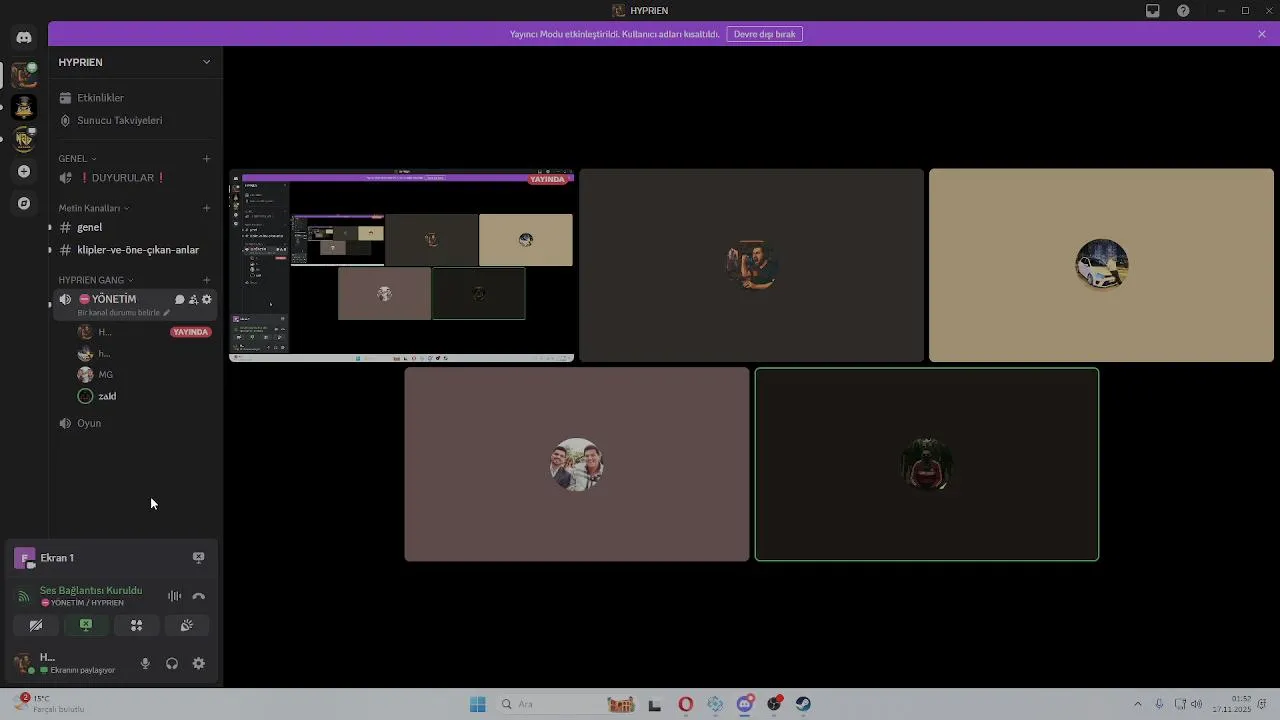Collapse the GENEL category
Screen dimensions: 1280x720
tap(77, 158)
